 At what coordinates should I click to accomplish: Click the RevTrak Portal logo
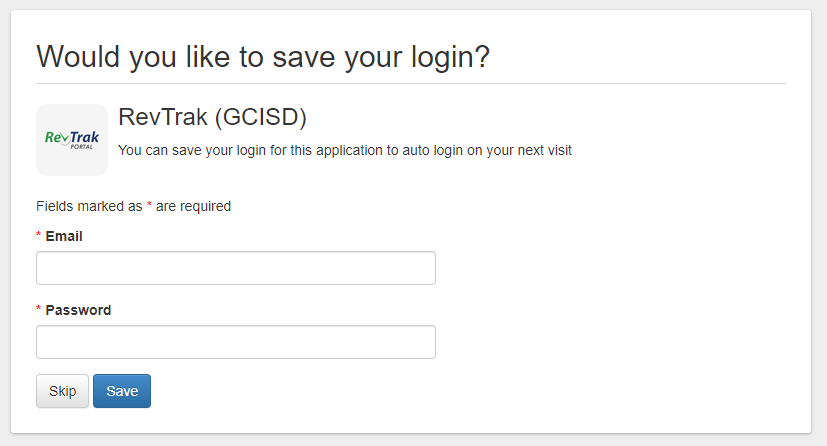72,139
